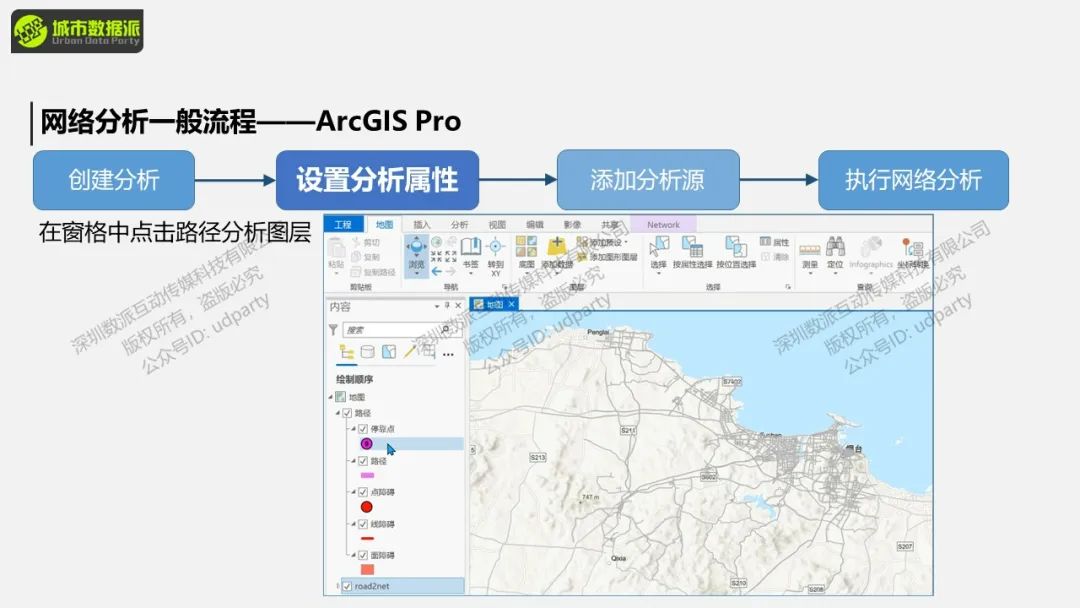Toggle the 点障碍 layer checkbox
The height and width of the screenshot is (608, 1080).
(363, 492)
